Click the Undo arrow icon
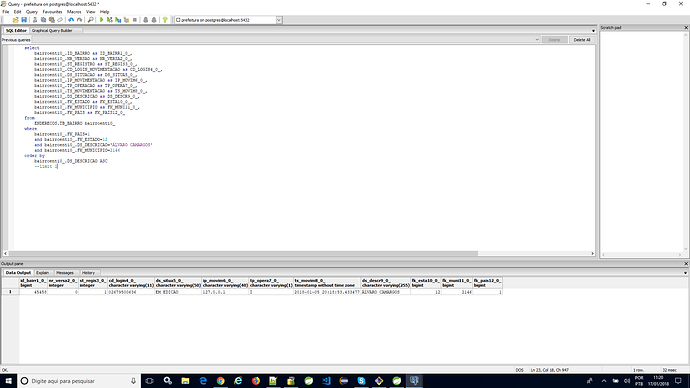The width and height of the screenshot is (690, 388). point(71,20)
